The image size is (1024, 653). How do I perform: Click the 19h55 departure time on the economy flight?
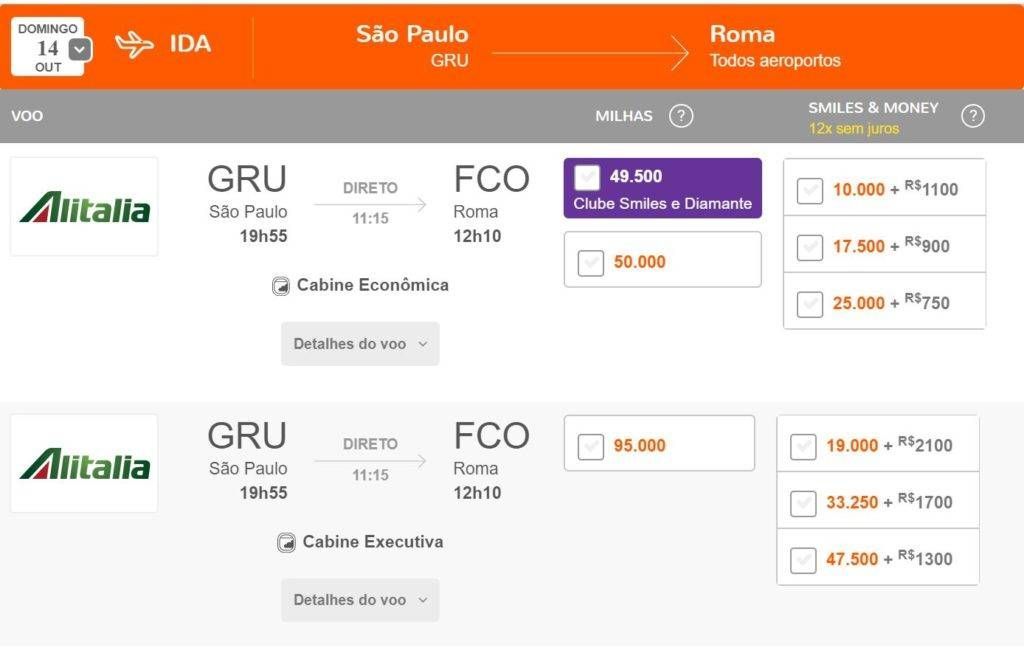click(264, 236)
